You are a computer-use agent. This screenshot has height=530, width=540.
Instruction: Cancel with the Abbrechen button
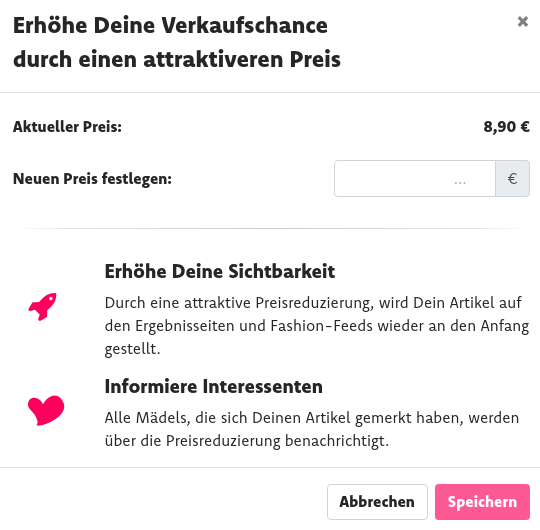click(x=377, y=502)
